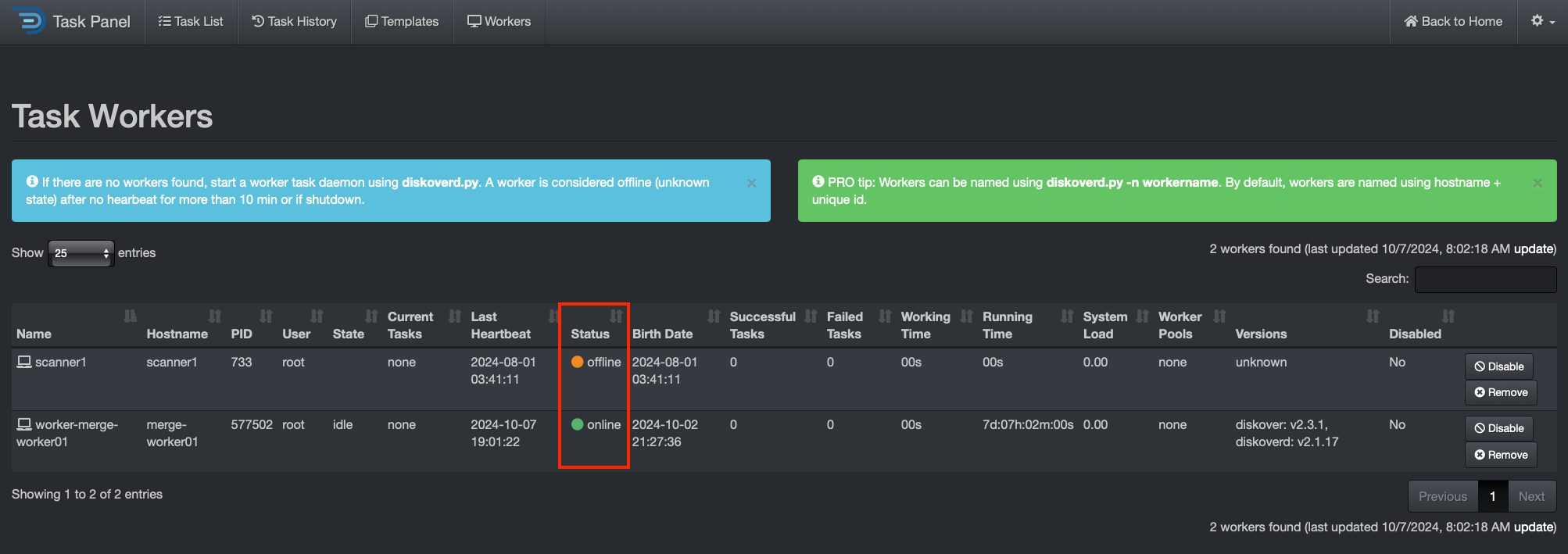Click the scanner1 computer icon
This screenshot has height=554, width=1568.
tap(24, 362)
